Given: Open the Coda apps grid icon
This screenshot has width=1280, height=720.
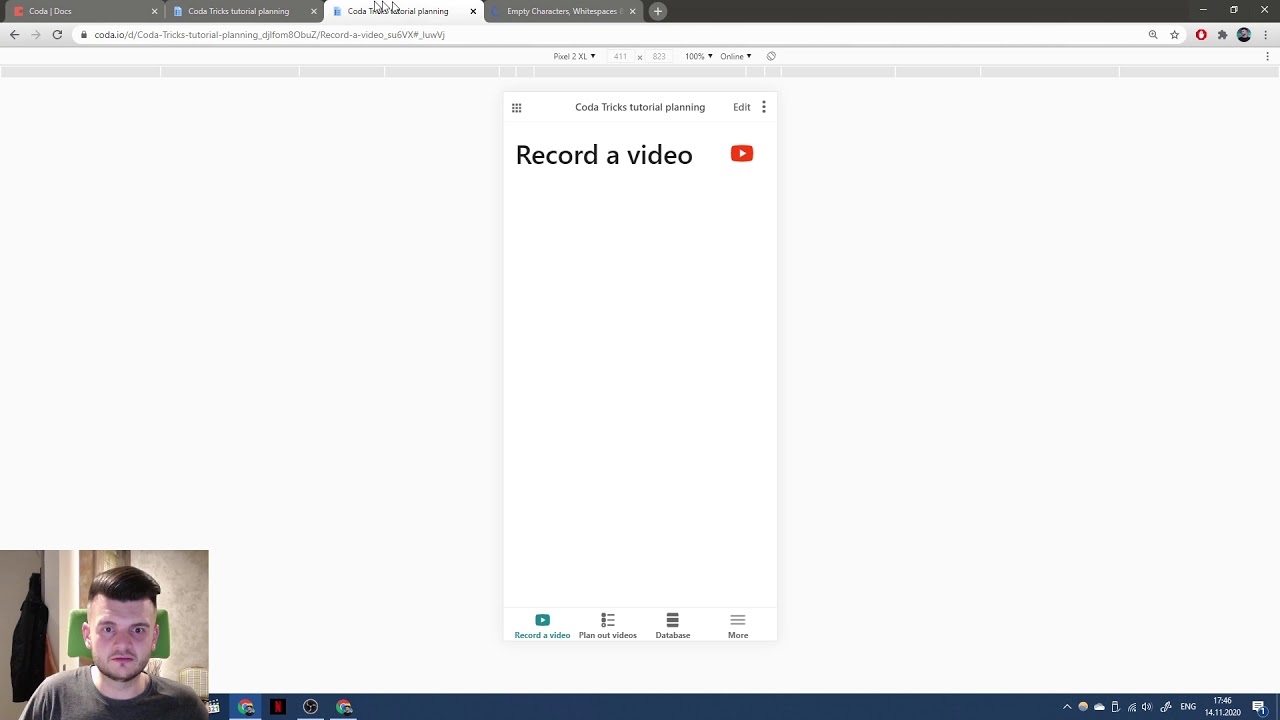Looking at the screenshot, I should point(516,108).
